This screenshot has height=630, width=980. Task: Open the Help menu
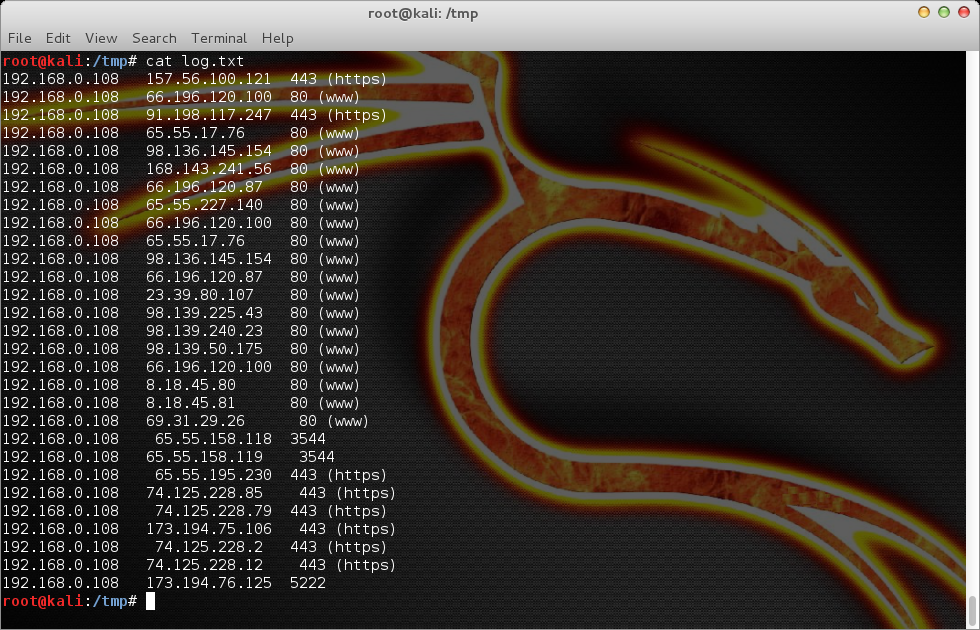[x=278, y=38]
